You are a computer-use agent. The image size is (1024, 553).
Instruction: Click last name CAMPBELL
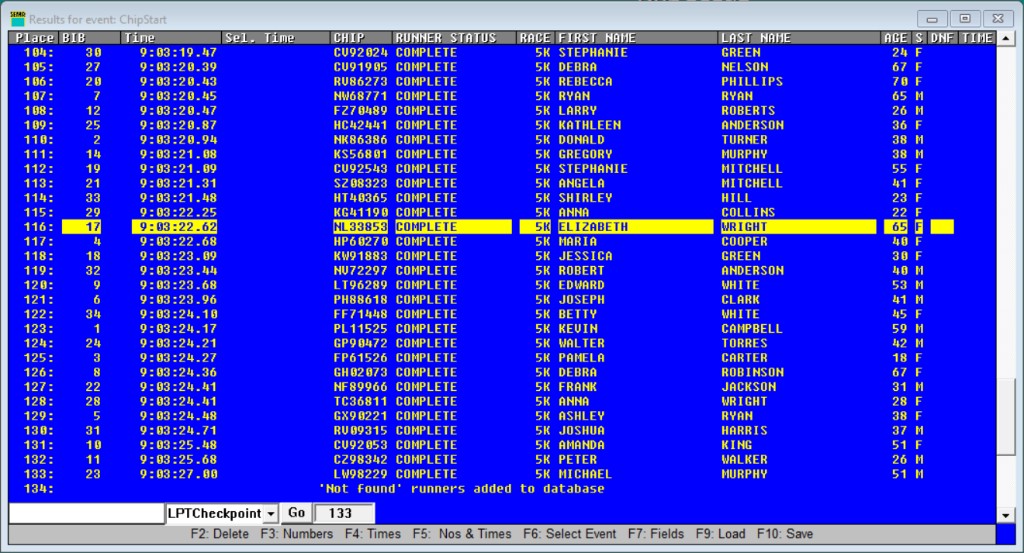tap(752, 329)
